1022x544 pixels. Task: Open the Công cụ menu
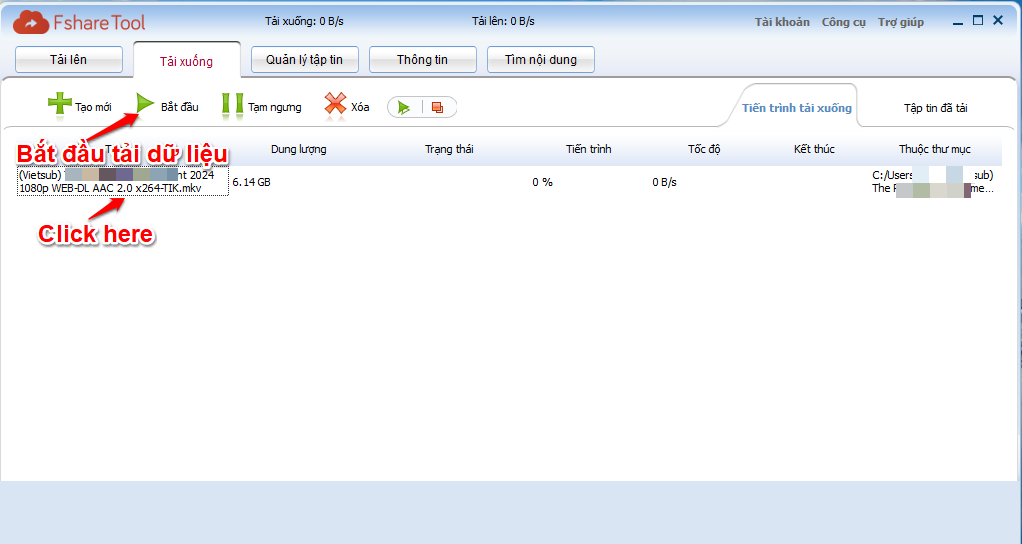tap(843, 22)
